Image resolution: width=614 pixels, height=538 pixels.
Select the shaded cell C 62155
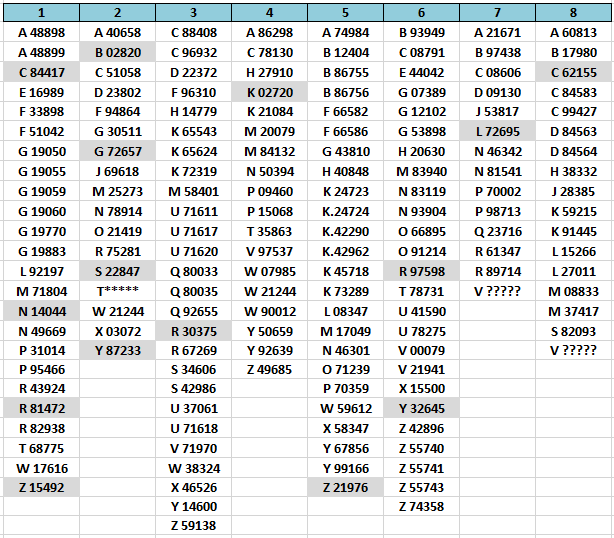[x=573, y=72]
